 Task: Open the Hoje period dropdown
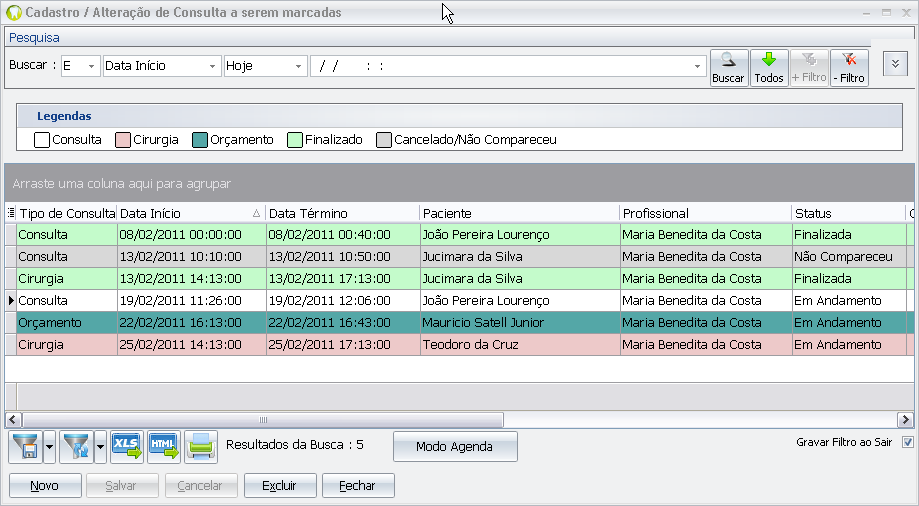click(x=298, y=66)
